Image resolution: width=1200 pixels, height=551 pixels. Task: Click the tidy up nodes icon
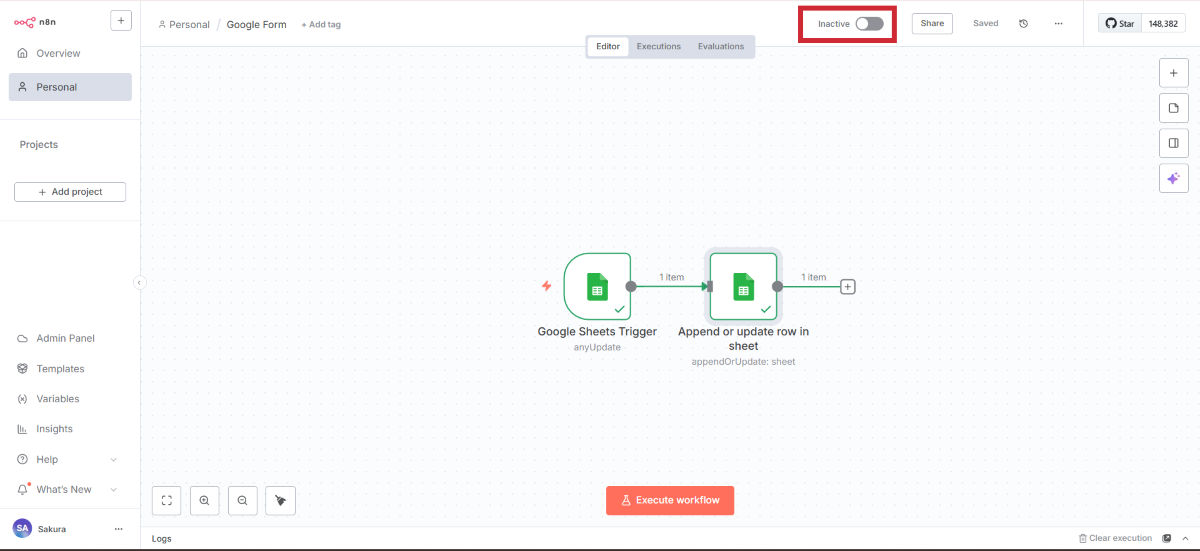(281, 500)
